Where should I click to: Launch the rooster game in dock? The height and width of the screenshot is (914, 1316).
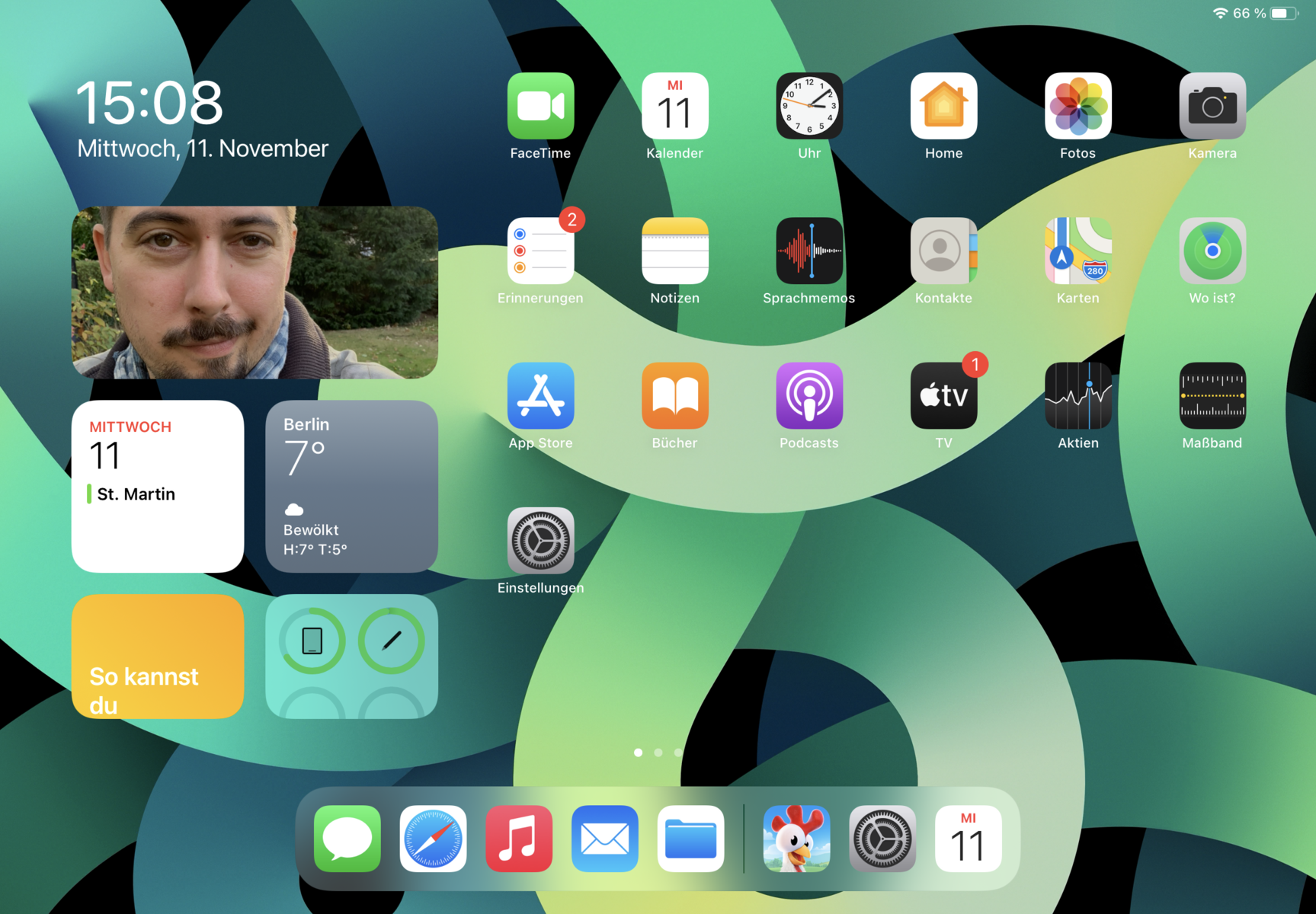796,839
